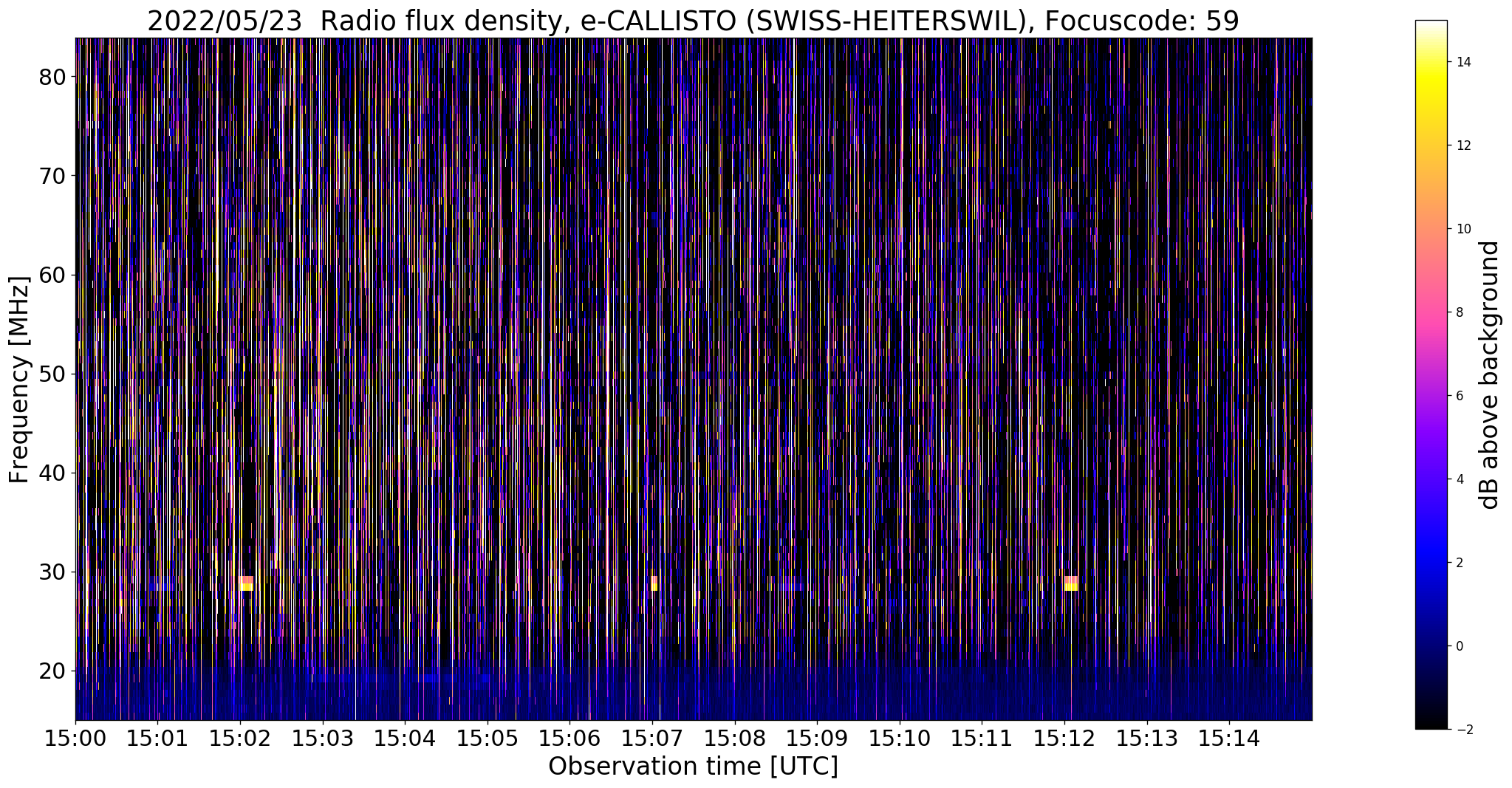Click the 15:01 time tick label
Screen dimensions: 1512x788
click(x=157, y=738)
